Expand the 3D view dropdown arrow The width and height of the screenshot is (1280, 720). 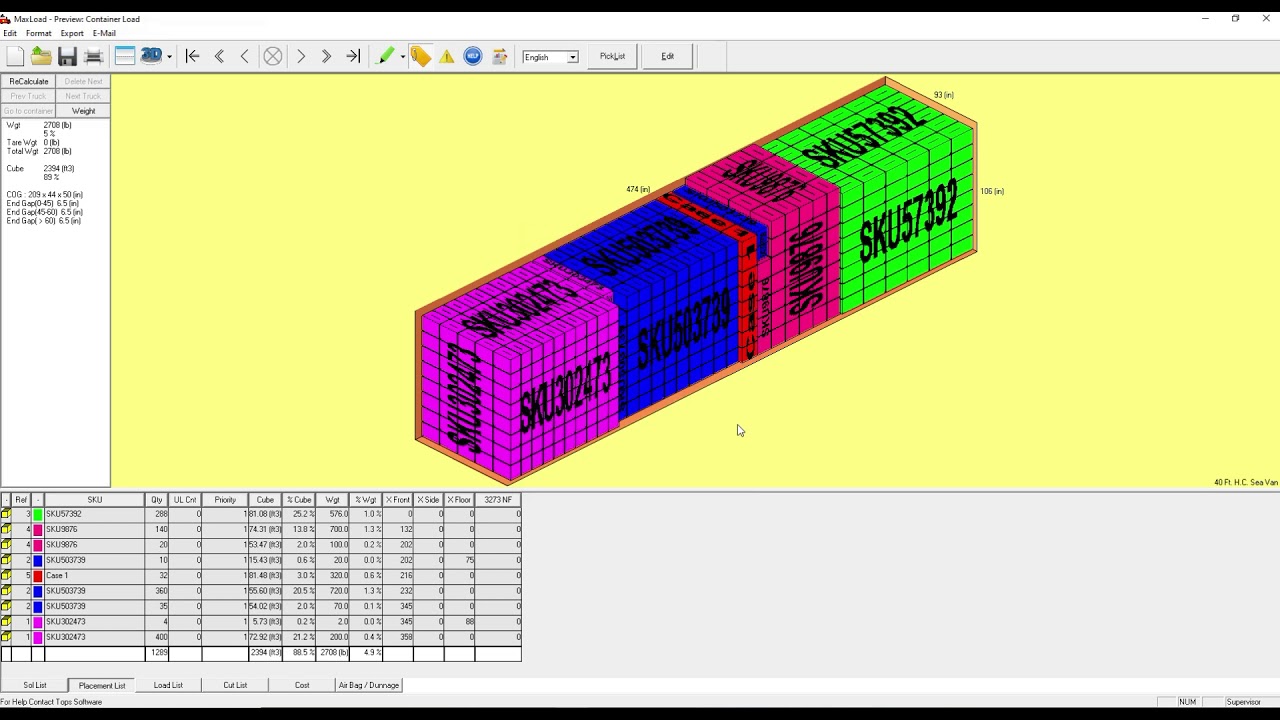tap(169, 56)
